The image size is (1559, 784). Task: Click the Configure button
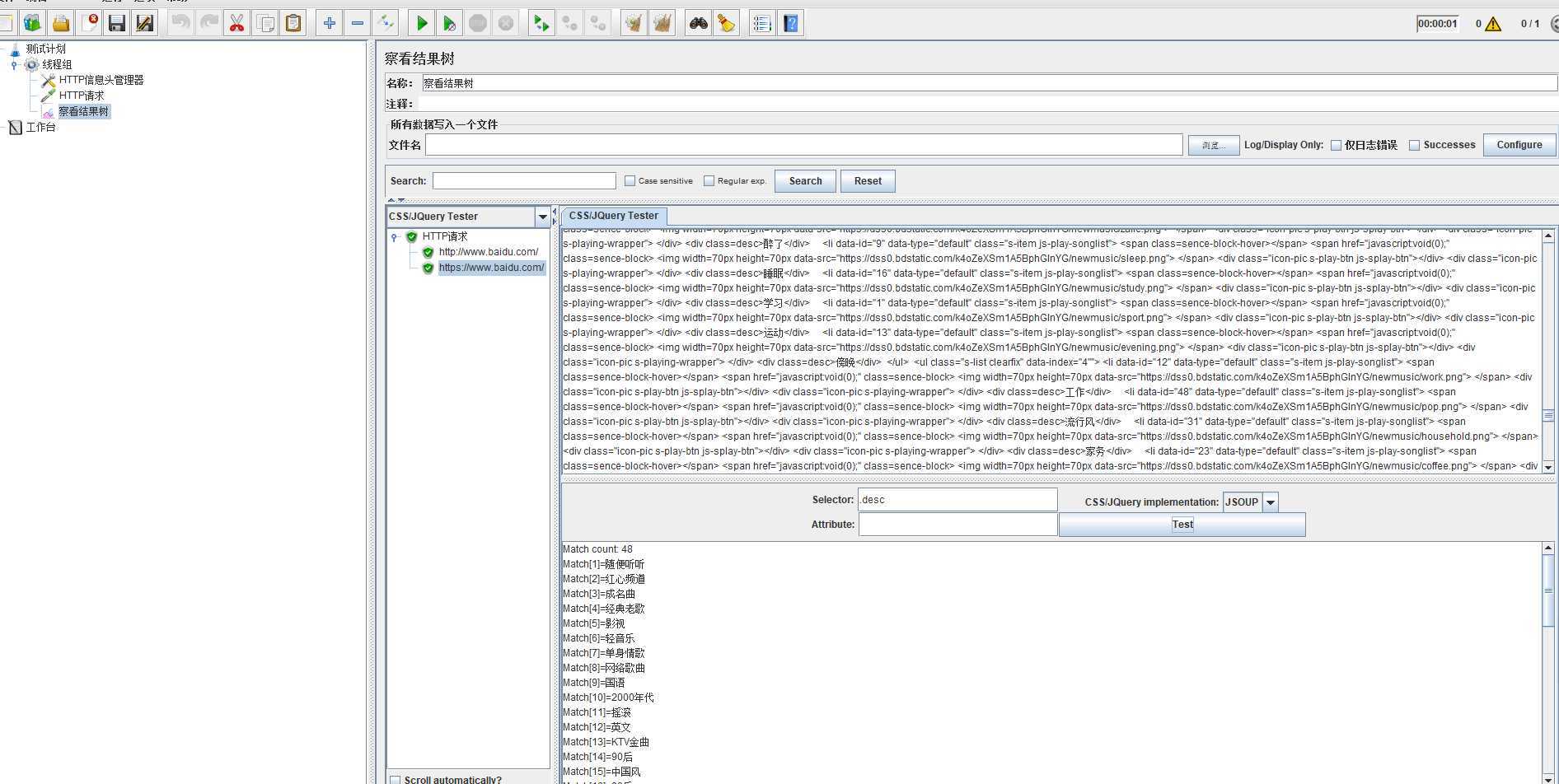[x=1519, y=145]
